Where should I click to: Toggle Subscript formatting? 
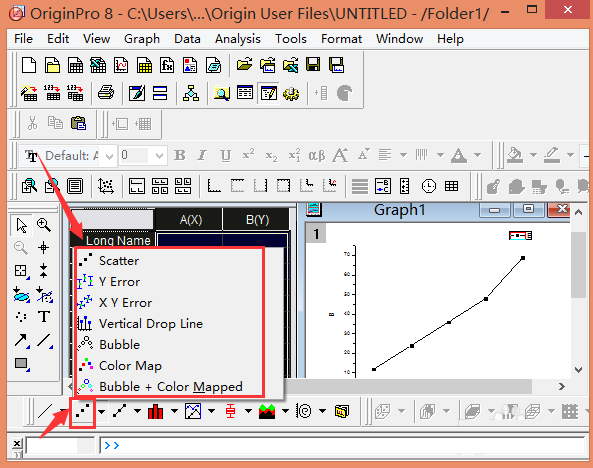point(271,155)
